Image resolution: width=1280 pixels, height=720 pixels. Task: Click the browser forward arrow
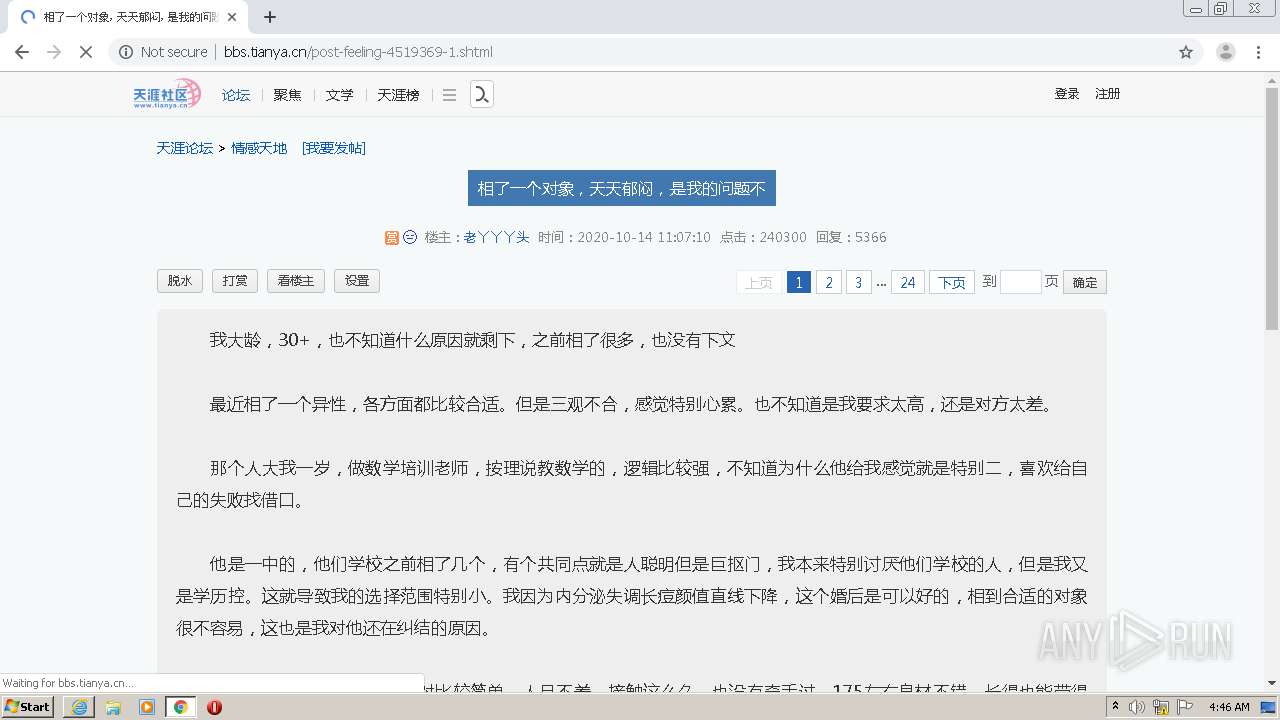pyautogui.click(x=54, y=52)
